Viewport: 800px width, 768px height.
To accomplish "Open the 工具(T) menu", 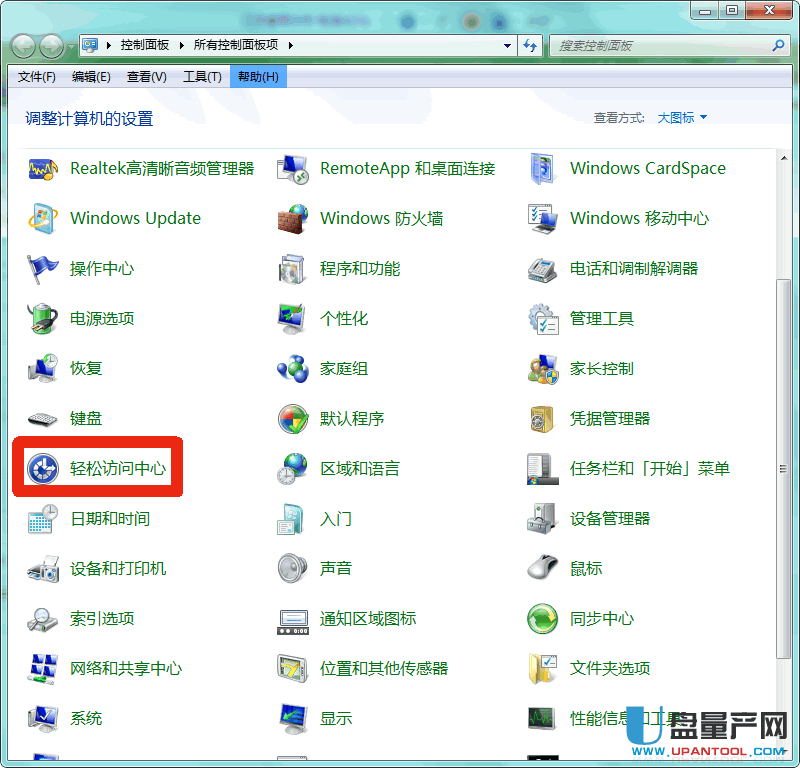I will point(202,77).
